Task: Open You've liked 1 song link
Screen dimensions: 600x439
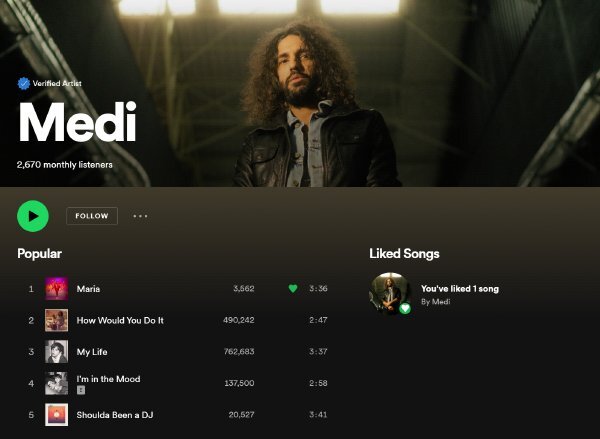Action: pos(460,289)
